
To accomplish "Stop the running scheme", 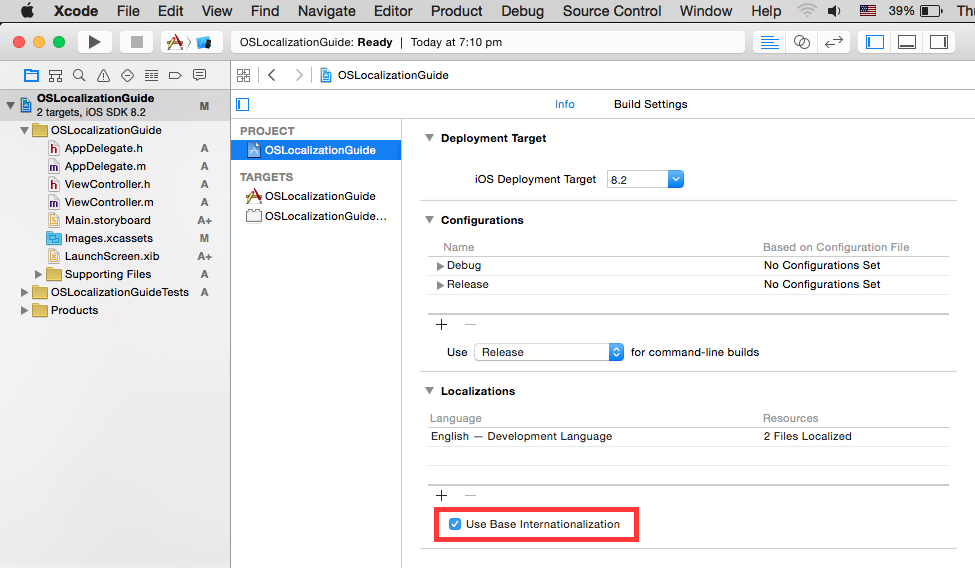I will pos(137,42).
